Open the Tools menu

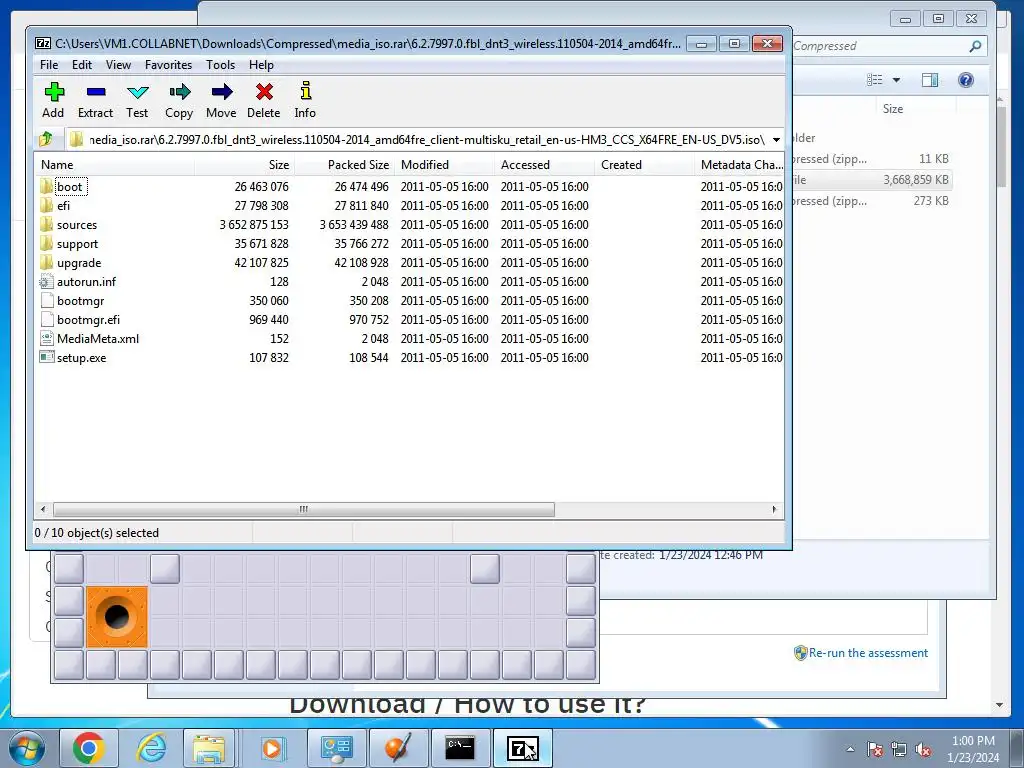(220, 65)
